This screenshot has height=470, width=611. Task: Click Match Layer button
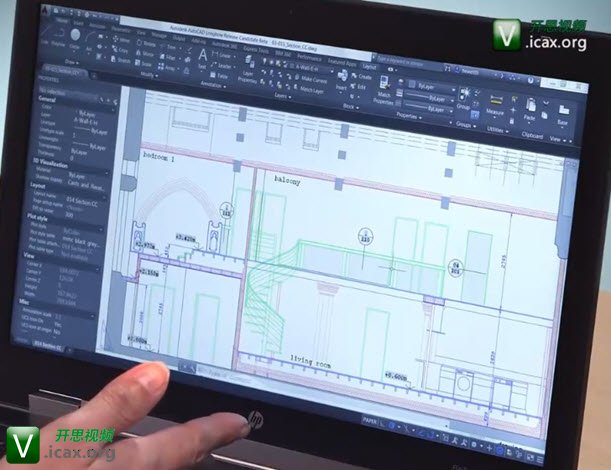(x=308, y=90)
